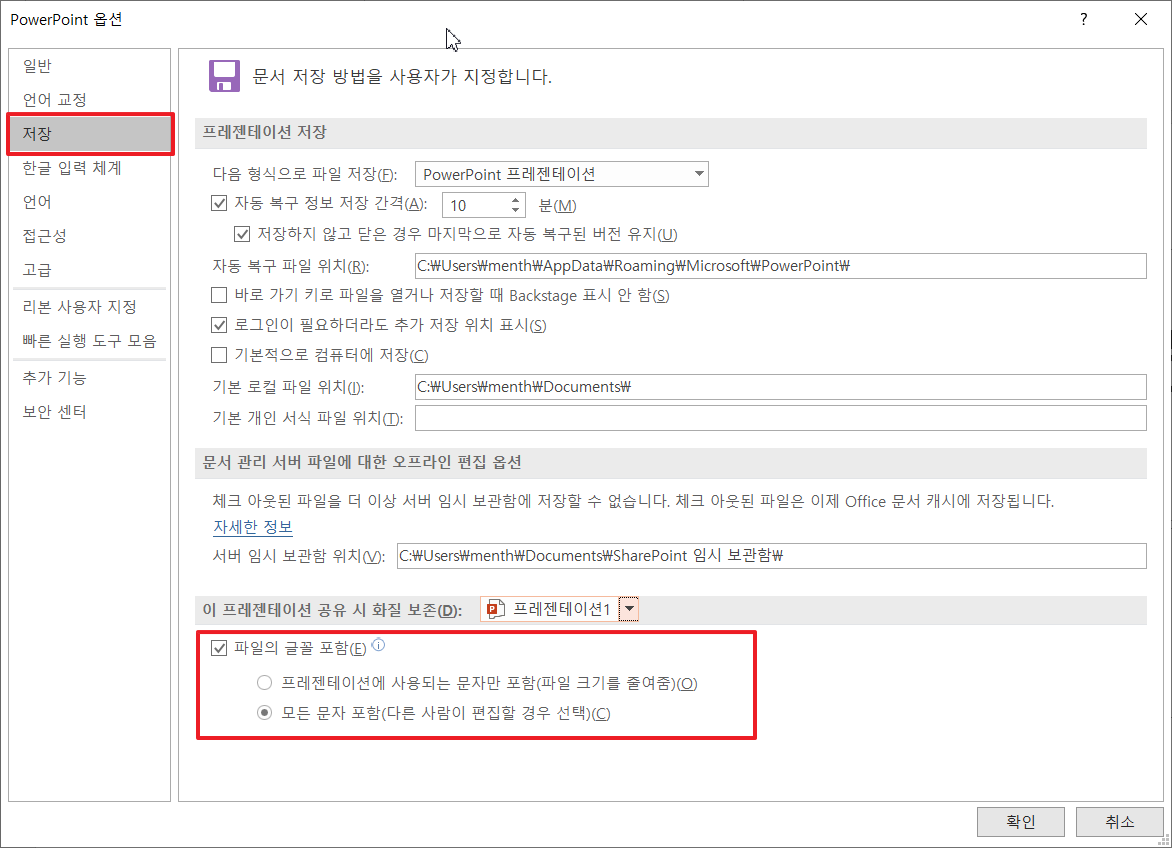
Task: Click 이 프레젠테이션 공유 시 화질 보존 label
Action: [x=332, y=610]
